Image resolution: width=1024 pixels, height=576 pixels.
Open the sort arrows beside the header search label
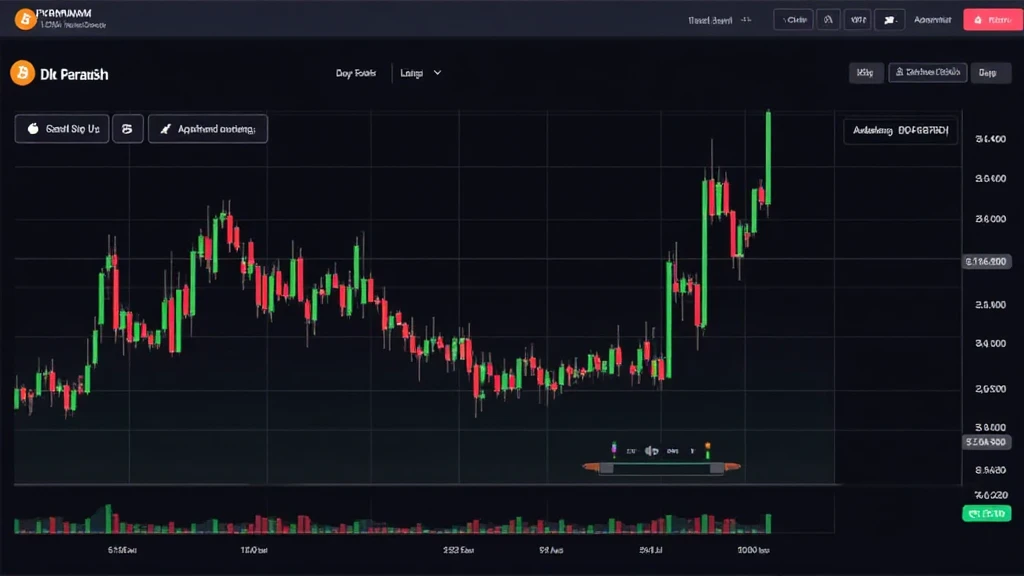745,19
